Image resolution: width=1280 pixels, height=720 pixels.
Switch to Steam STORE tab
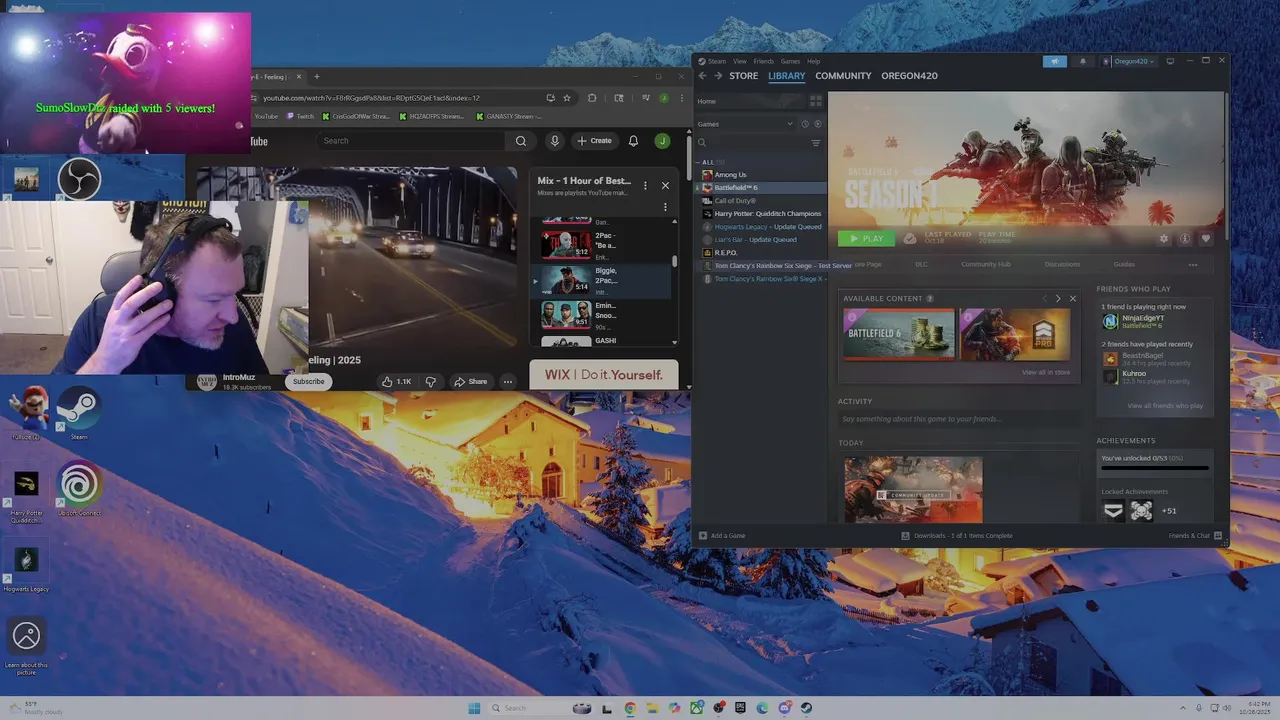coord(743,76)
